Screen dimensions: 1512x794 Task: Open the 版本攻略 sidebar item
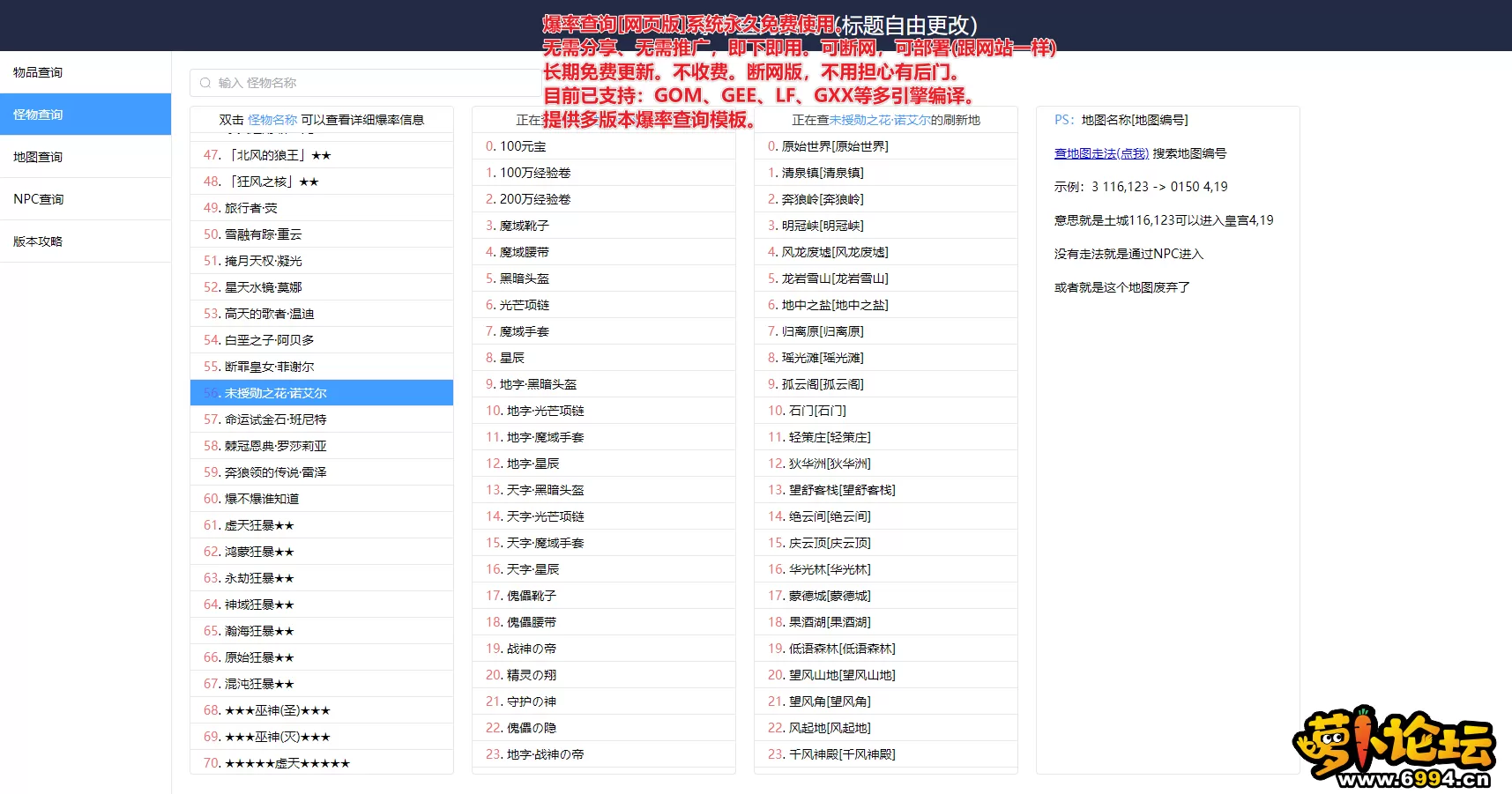click(86, 241)
